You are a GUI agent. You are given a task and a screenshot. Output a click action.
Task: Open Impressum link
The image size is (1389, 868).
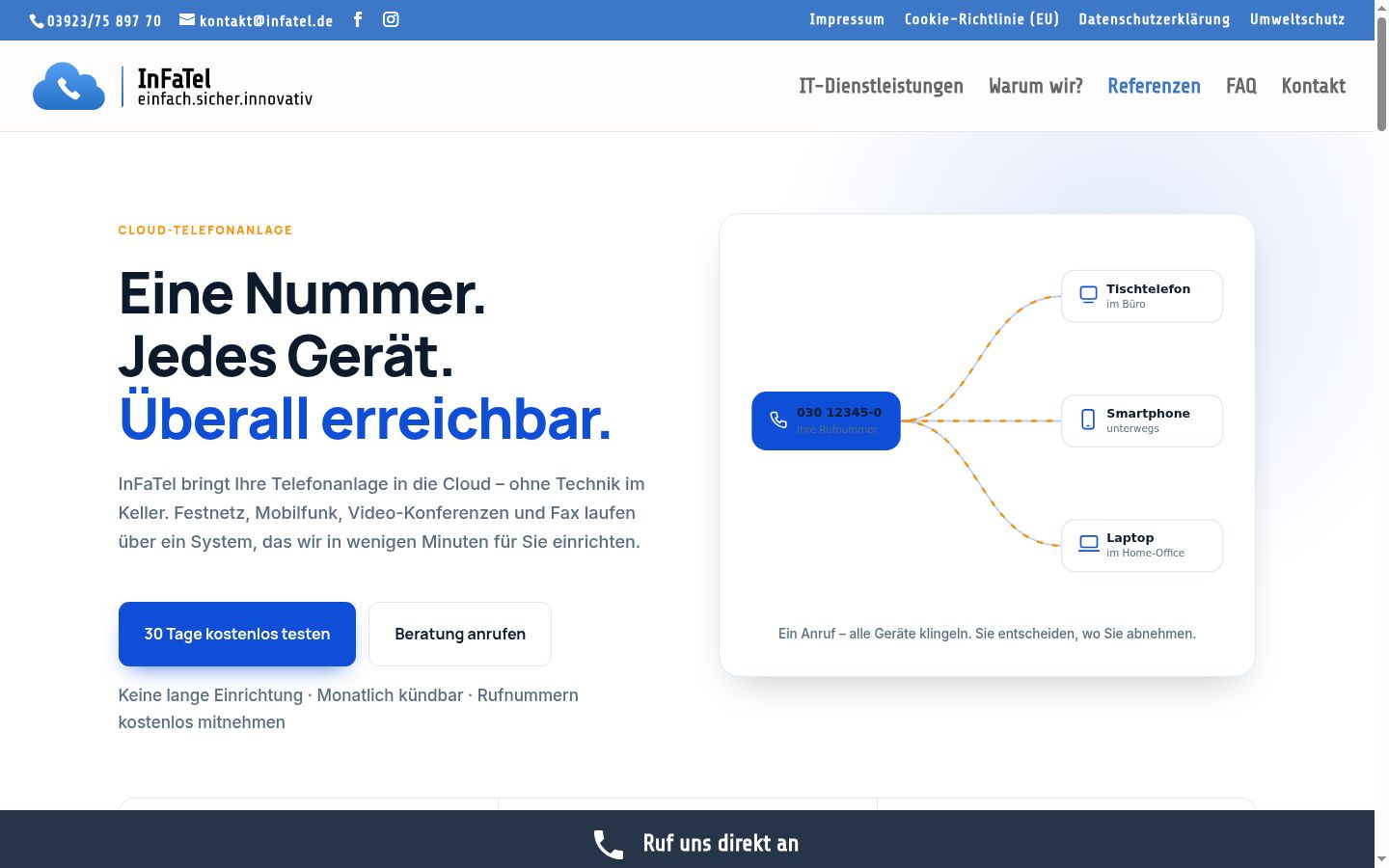847,19
